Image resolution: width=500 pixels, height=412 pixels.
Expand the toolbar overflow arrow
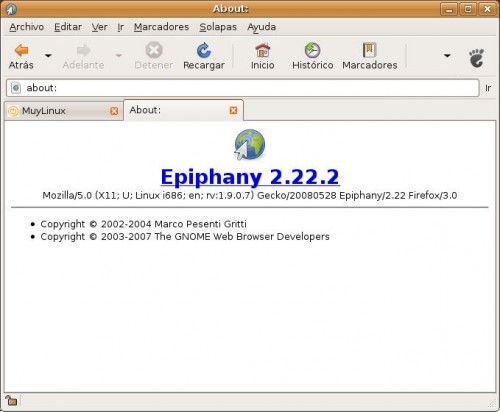[447, 55]
